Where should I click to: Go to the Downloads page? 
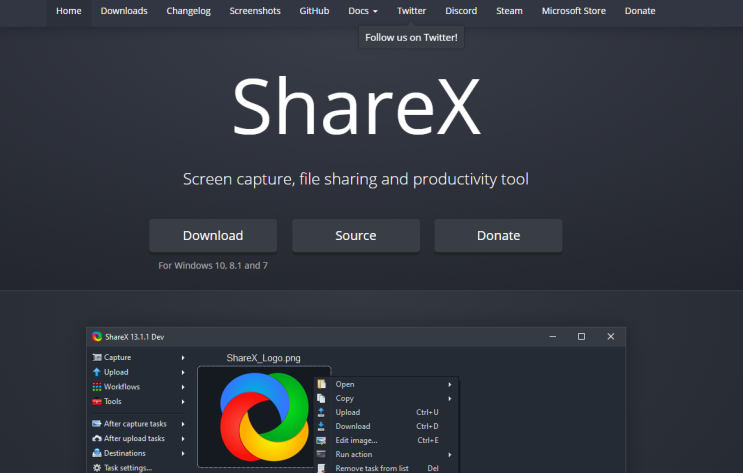click(x=124, y=11)
